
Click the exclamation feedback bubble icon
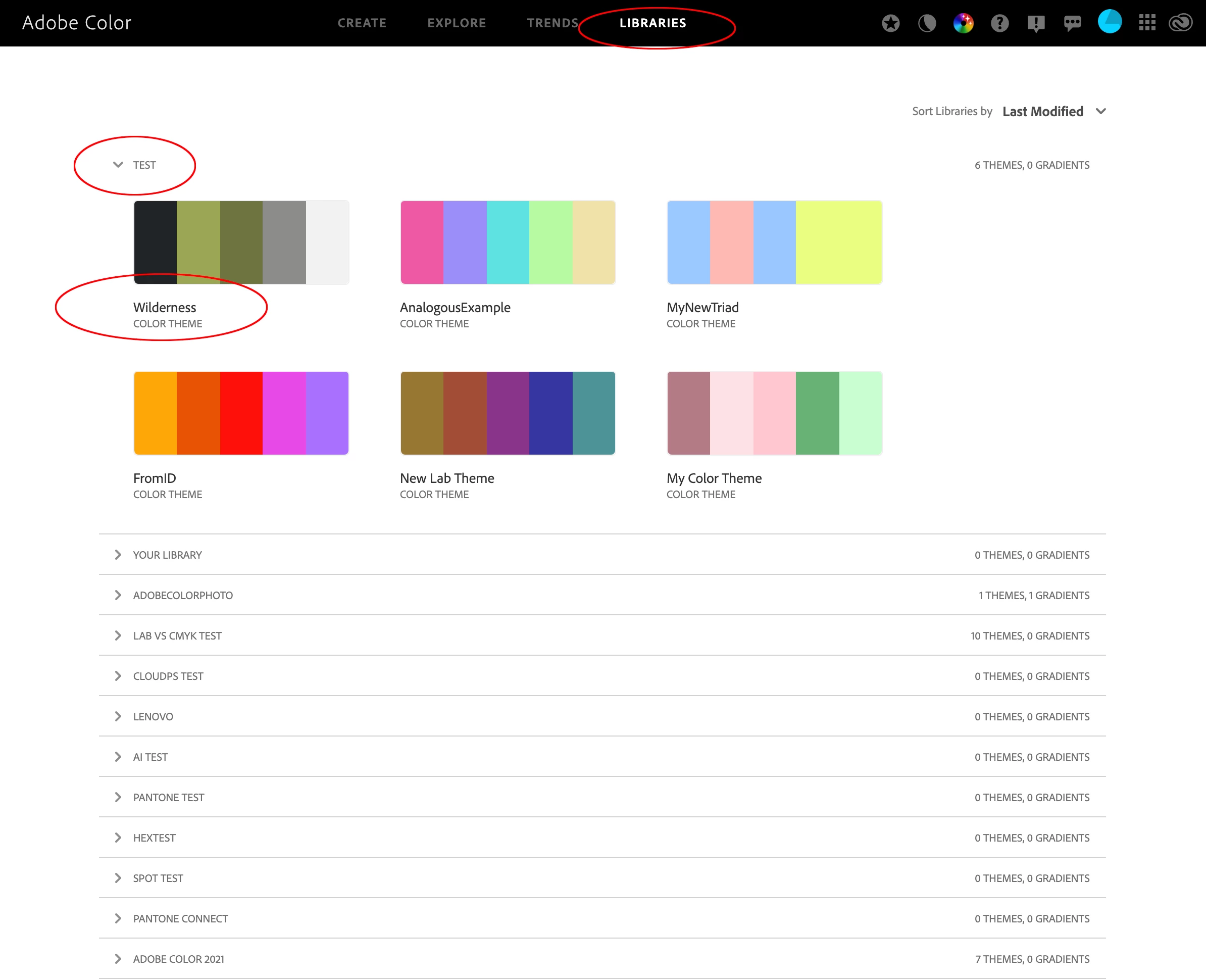1036,23
